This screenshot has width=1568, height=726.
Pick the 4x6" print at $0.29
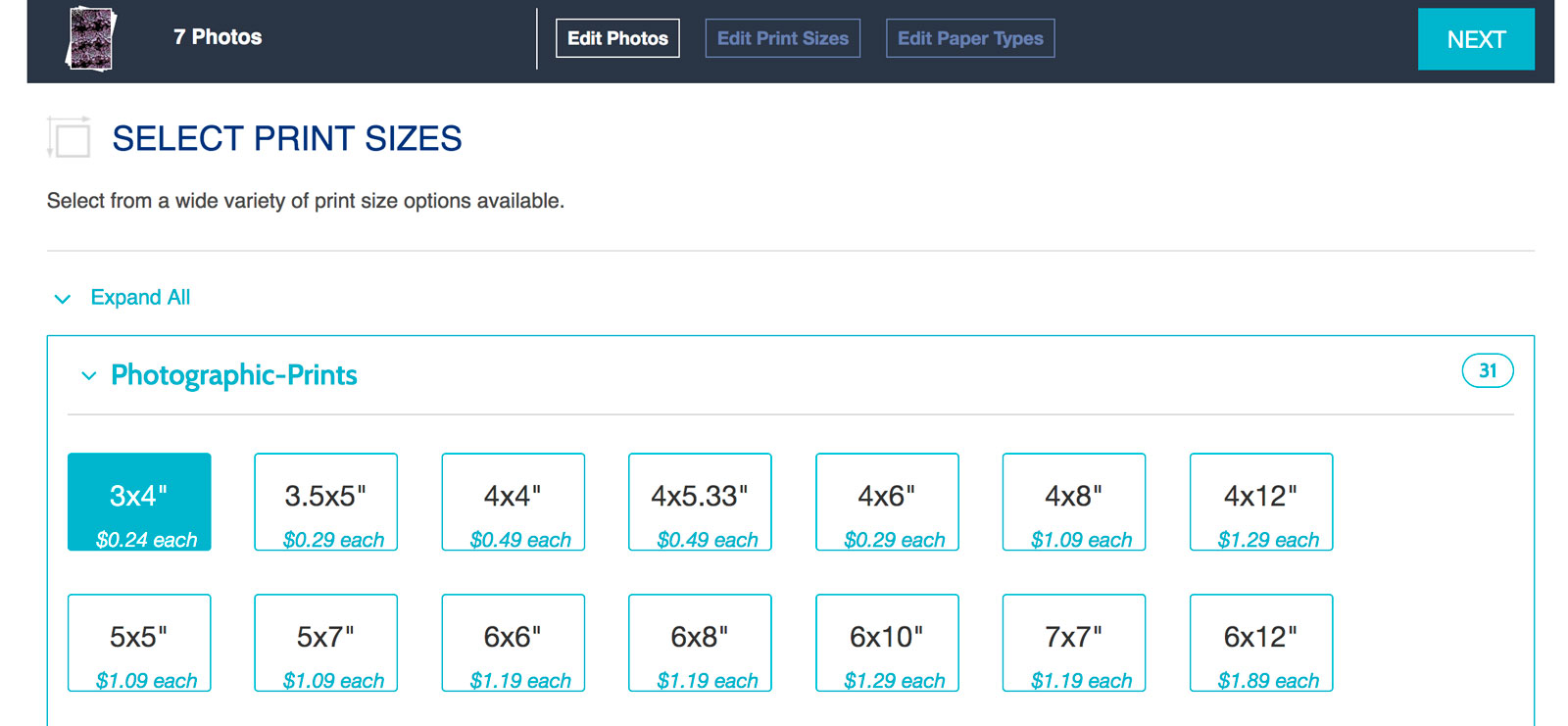[887, 502]
